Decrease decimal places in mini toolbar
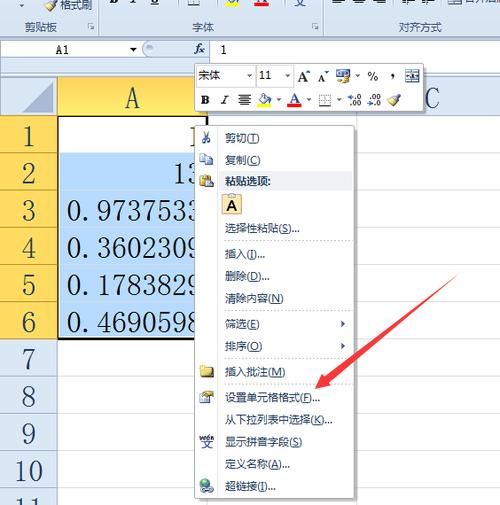This screenshot has width=500, height=505. point(374,100)
